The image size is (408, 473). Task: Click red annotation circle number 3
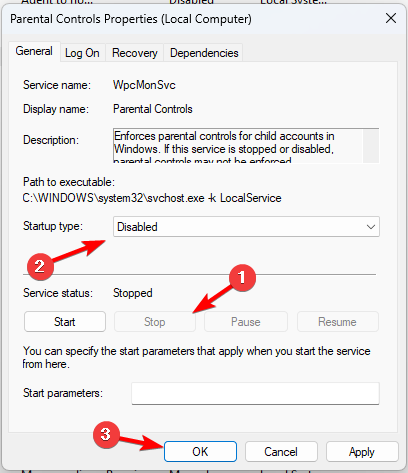click(x=106, y=435)
